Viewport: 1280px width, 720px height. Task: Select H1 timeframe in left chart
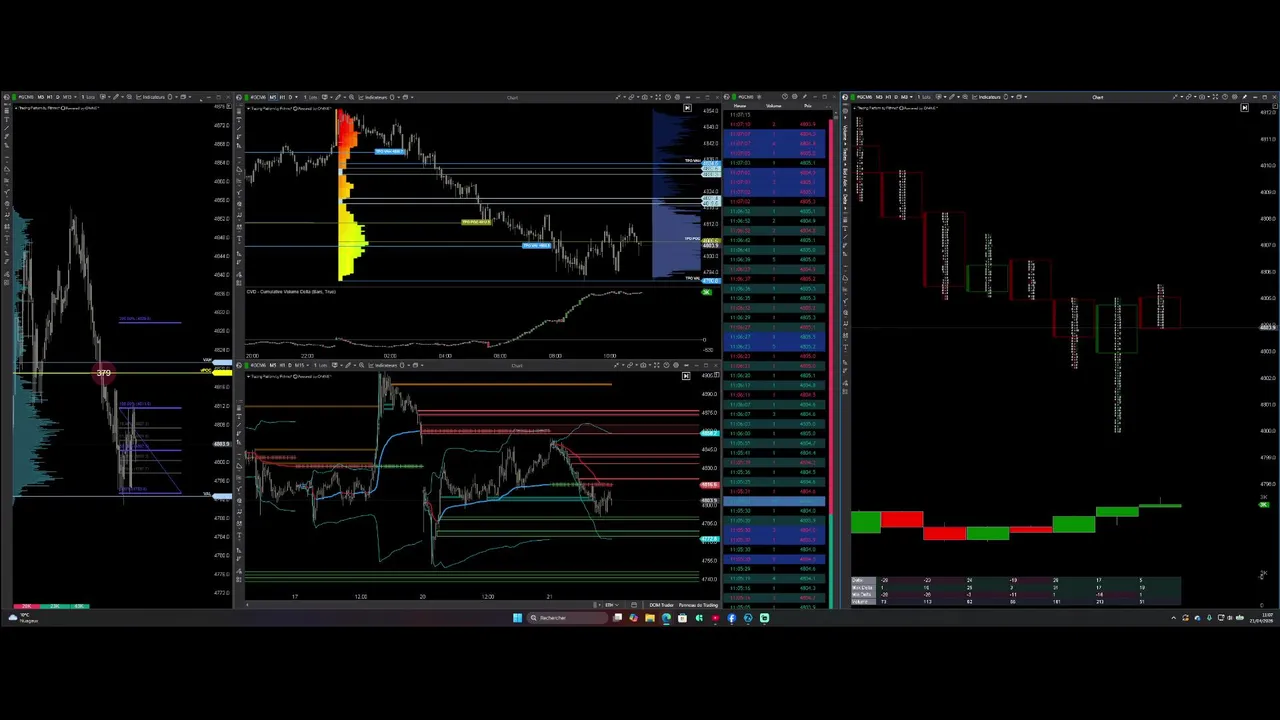(50, 97)
